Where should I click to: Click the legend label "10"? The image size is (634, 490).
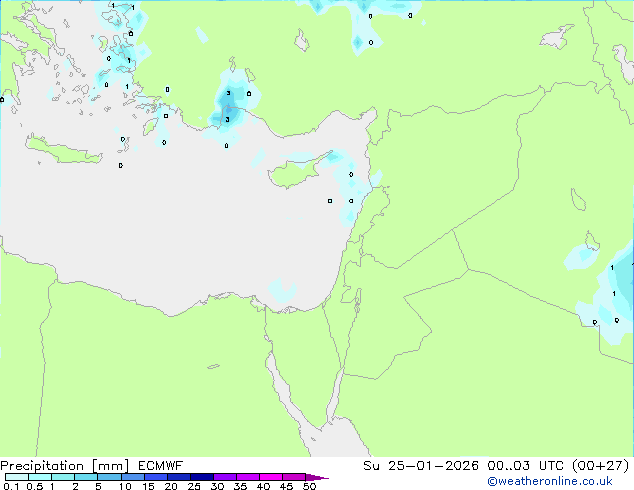(x=125, y=486)
